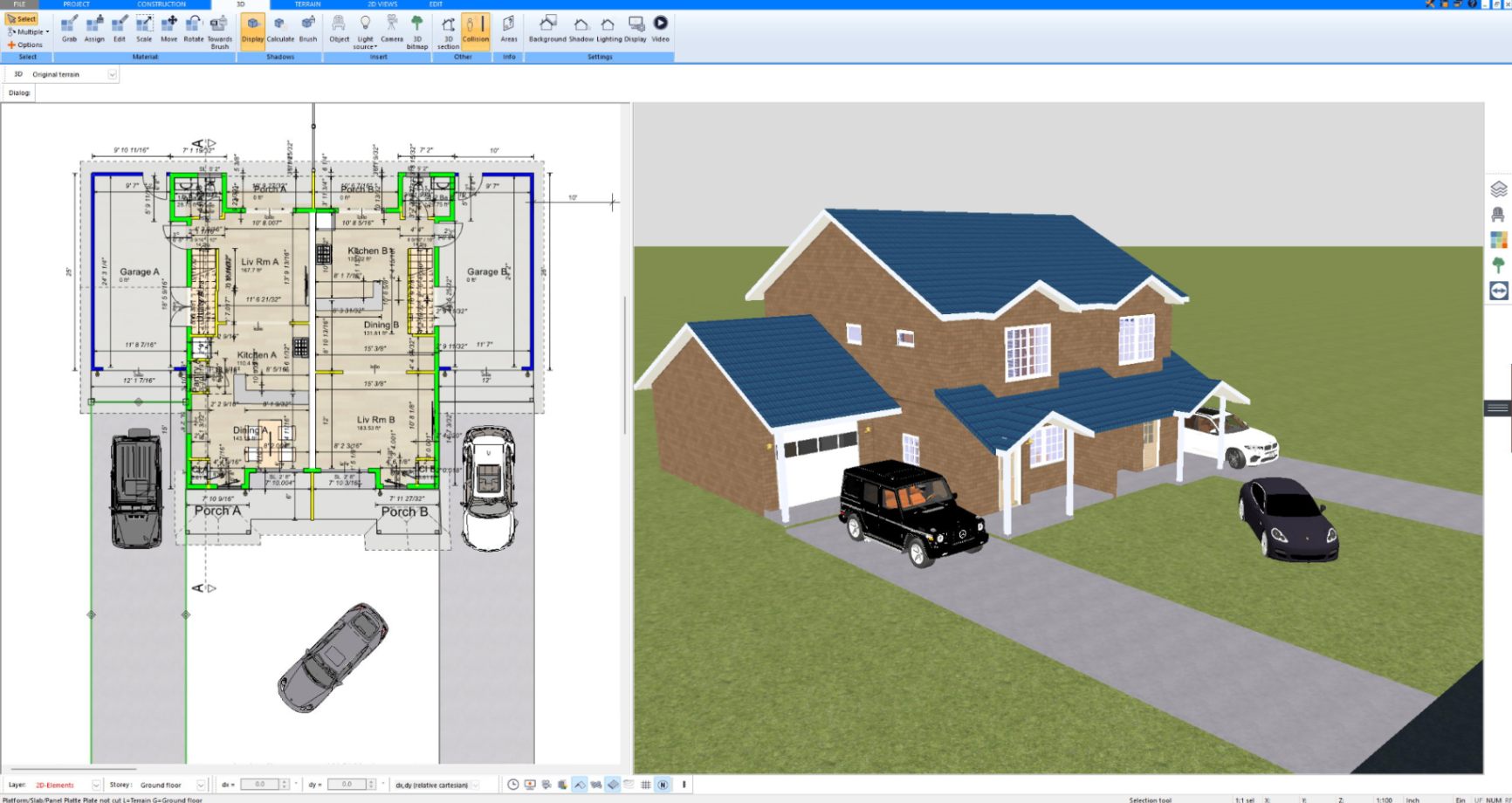Add a Camera to the scene
Image resolution: width=1512 pixels, height=803 pixels.
pos(392,29)
